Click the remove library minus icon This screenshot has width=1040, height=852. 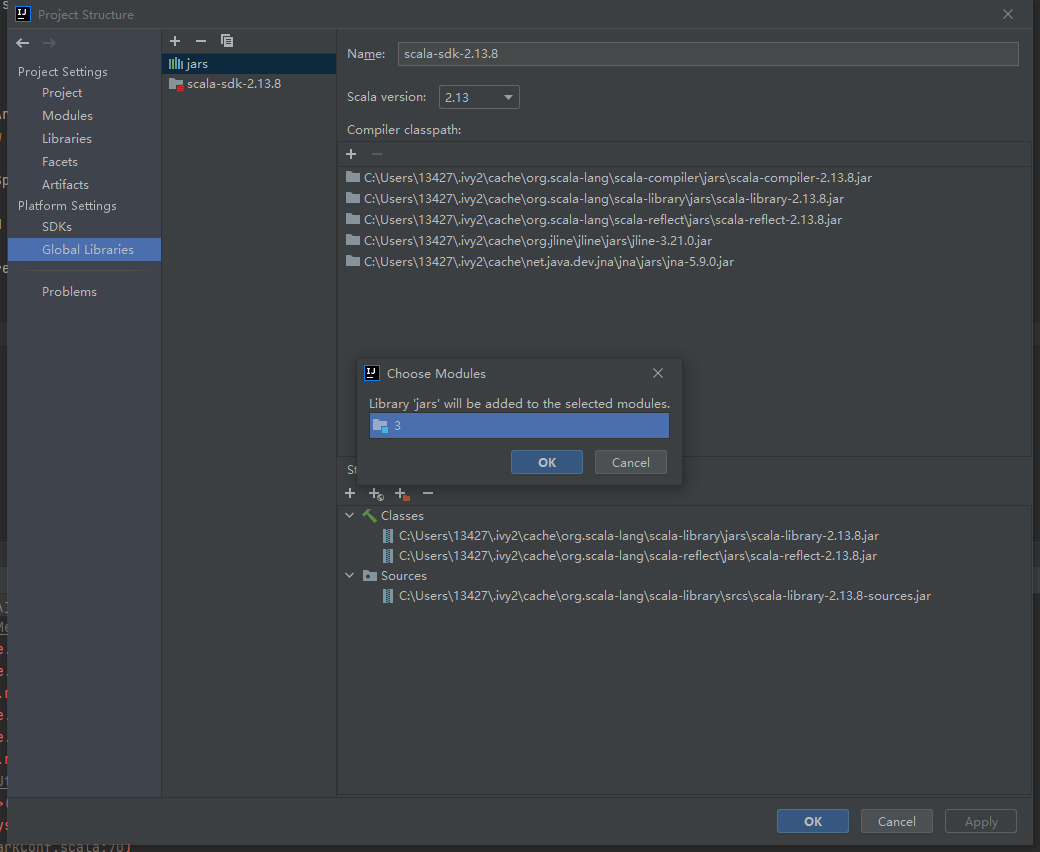coord(200,41)
